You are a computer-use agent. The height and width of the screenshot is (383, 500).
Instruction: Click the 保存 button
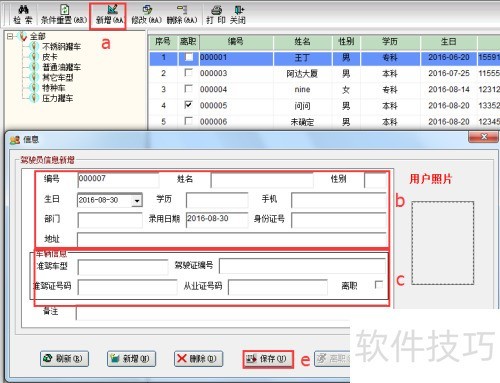[x=268, y=359]
